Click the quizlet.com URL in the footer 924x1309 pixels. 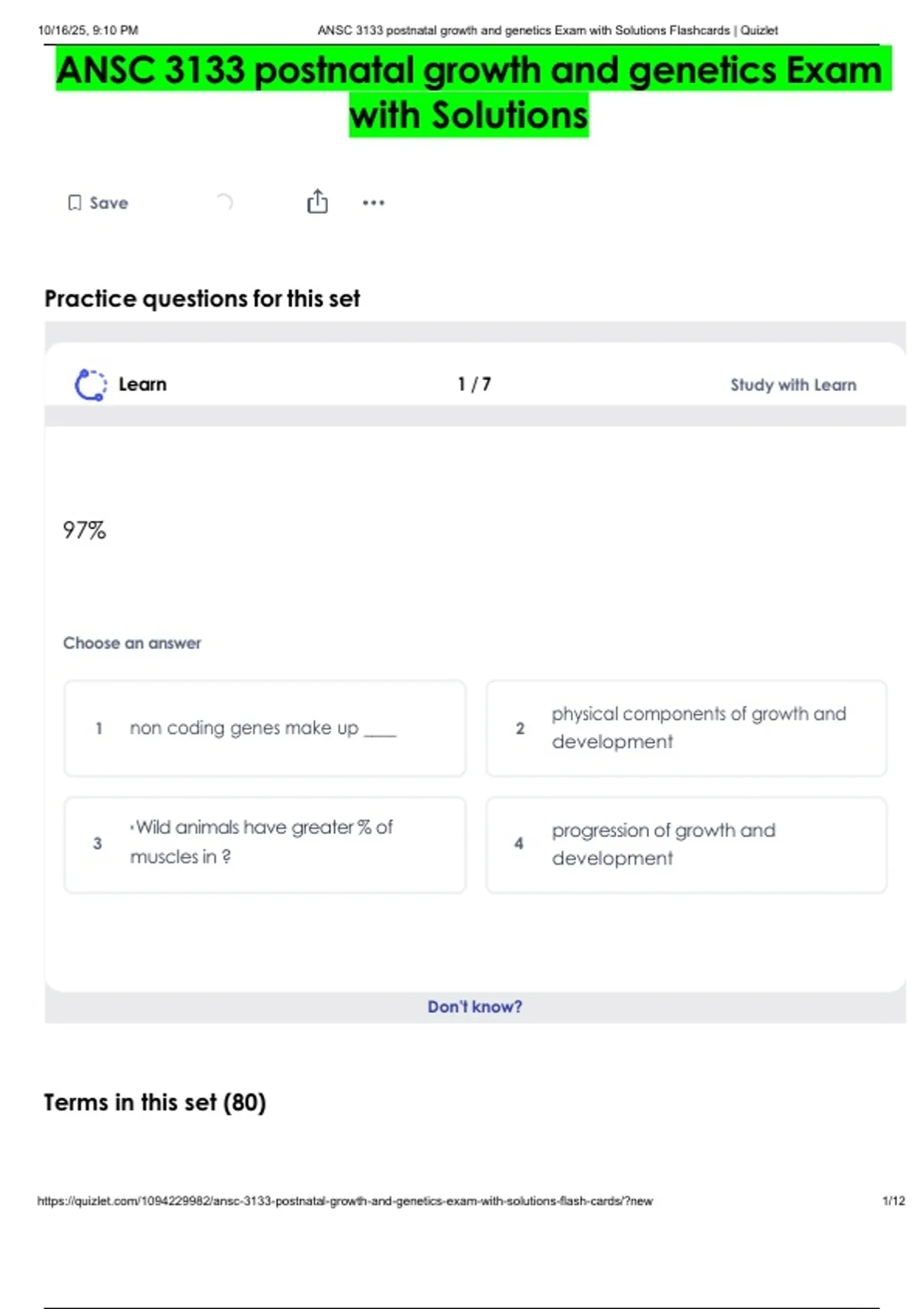[345, 1201]
